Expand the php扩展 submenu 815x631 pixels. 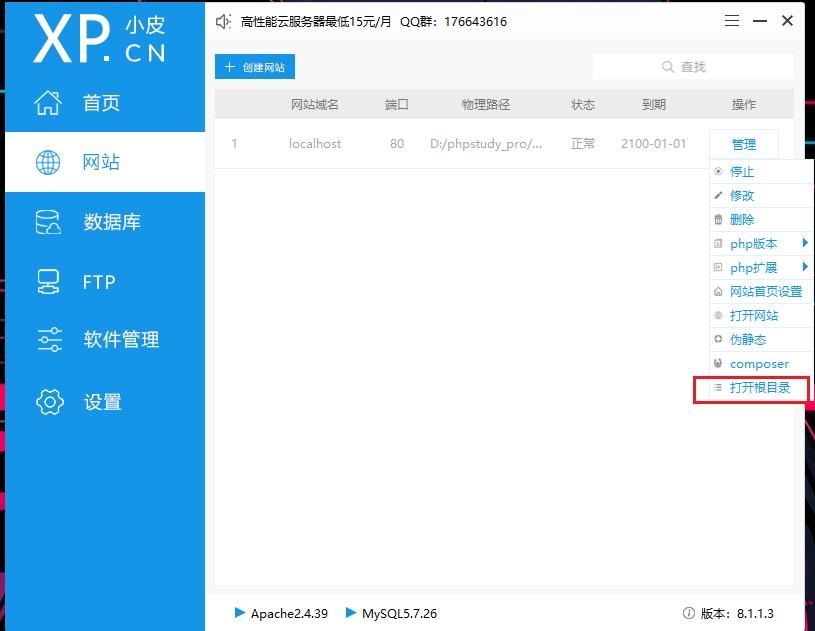(x=758, y=268)
